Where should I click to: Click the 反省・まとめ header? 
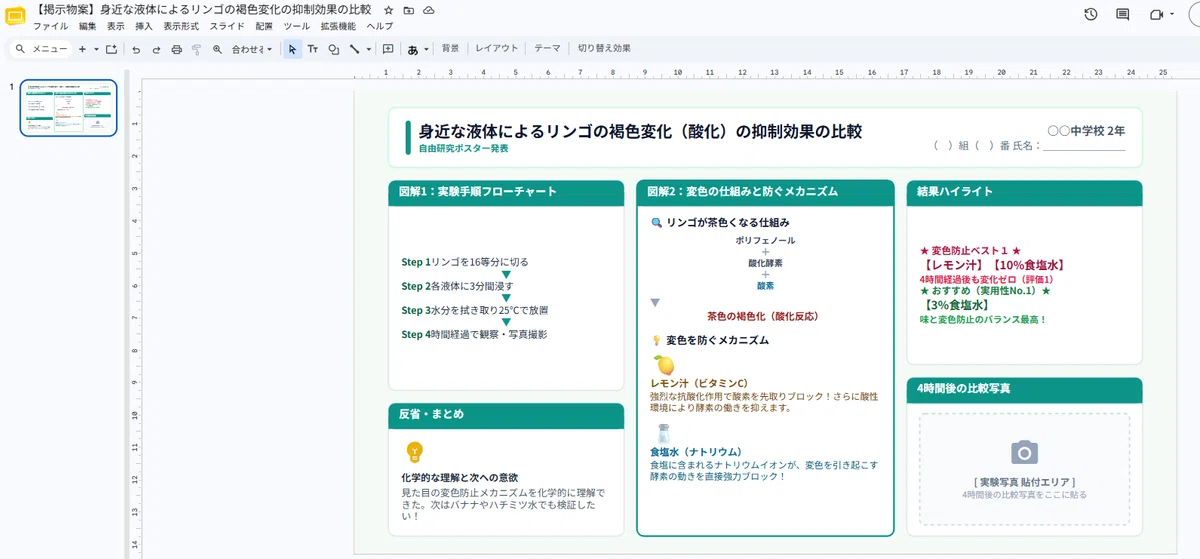click(505, 414)
